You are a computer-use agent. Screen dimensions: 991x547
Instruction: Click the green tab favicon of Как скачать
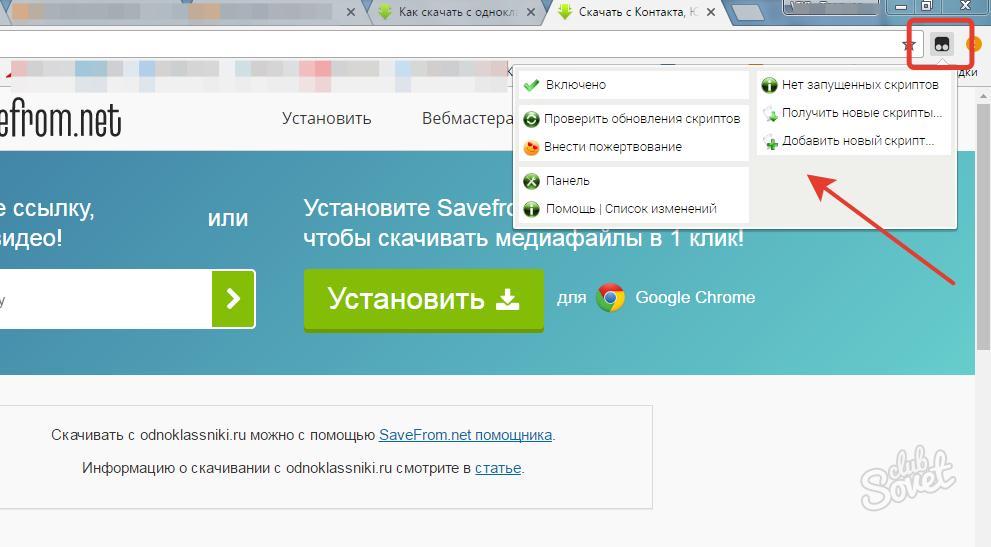point(385,11)
